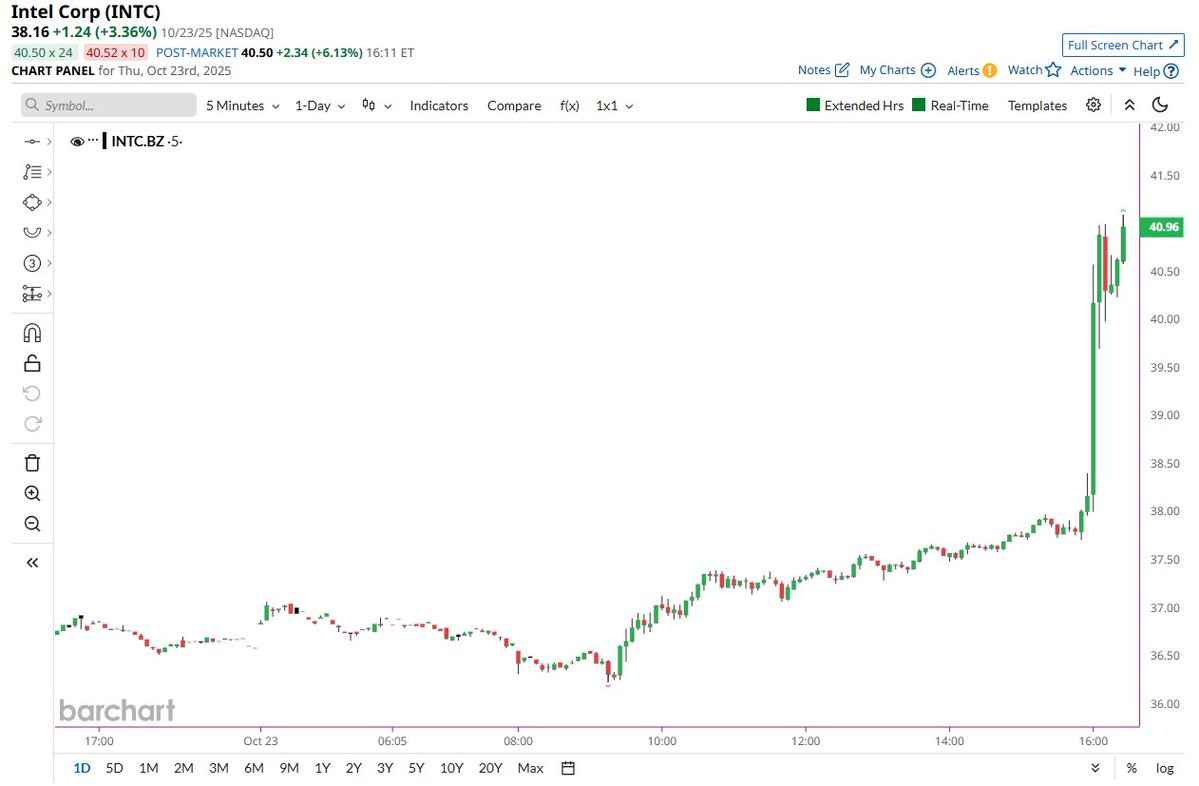Switch to dark mode moon icon
1199x786 pixels.
(1160, 105)
